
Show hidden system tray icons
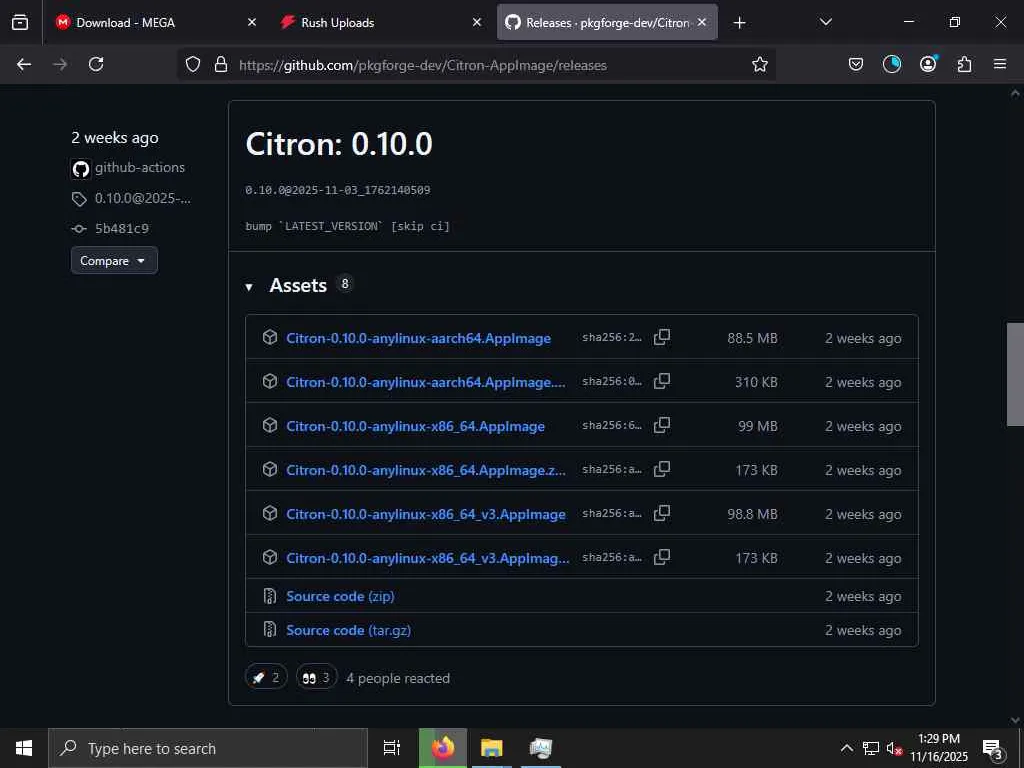(846, 748)
